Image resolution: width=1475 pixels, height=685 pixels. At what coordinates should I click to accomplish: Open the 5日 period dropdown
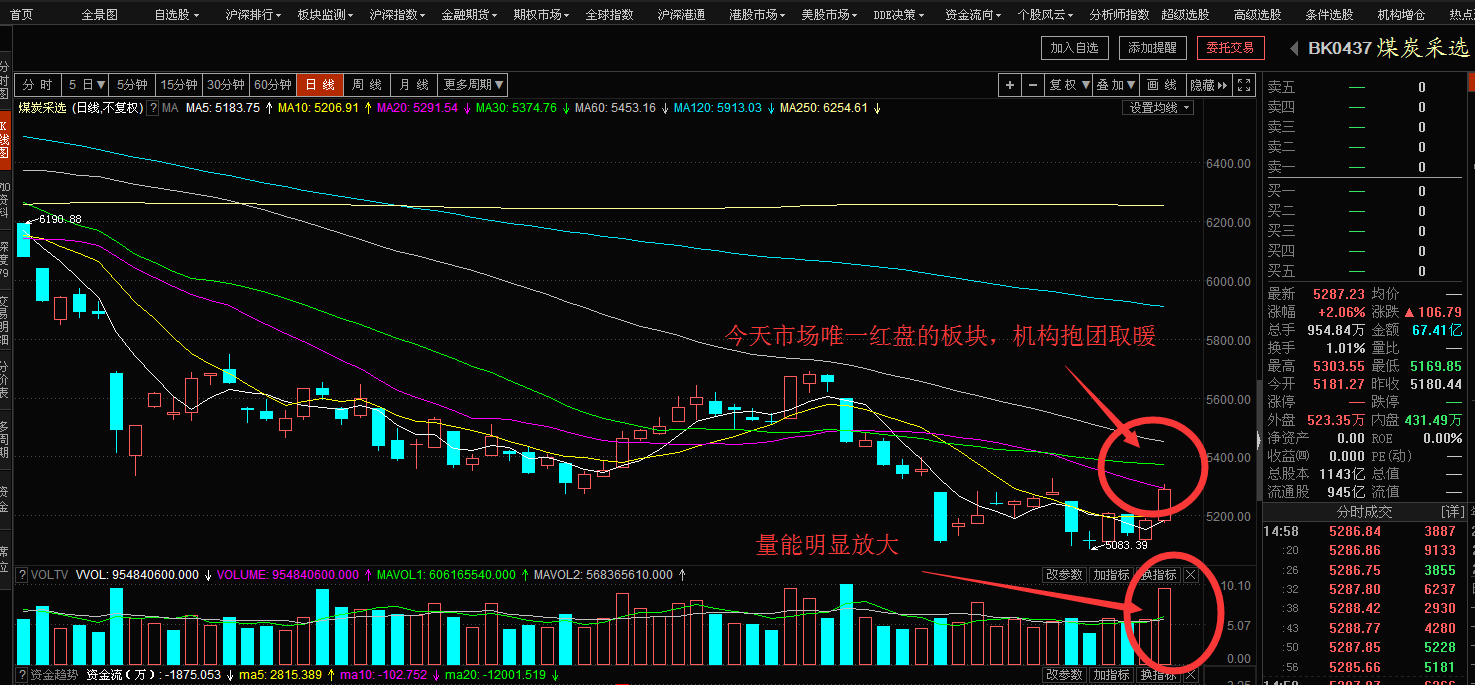86,85
